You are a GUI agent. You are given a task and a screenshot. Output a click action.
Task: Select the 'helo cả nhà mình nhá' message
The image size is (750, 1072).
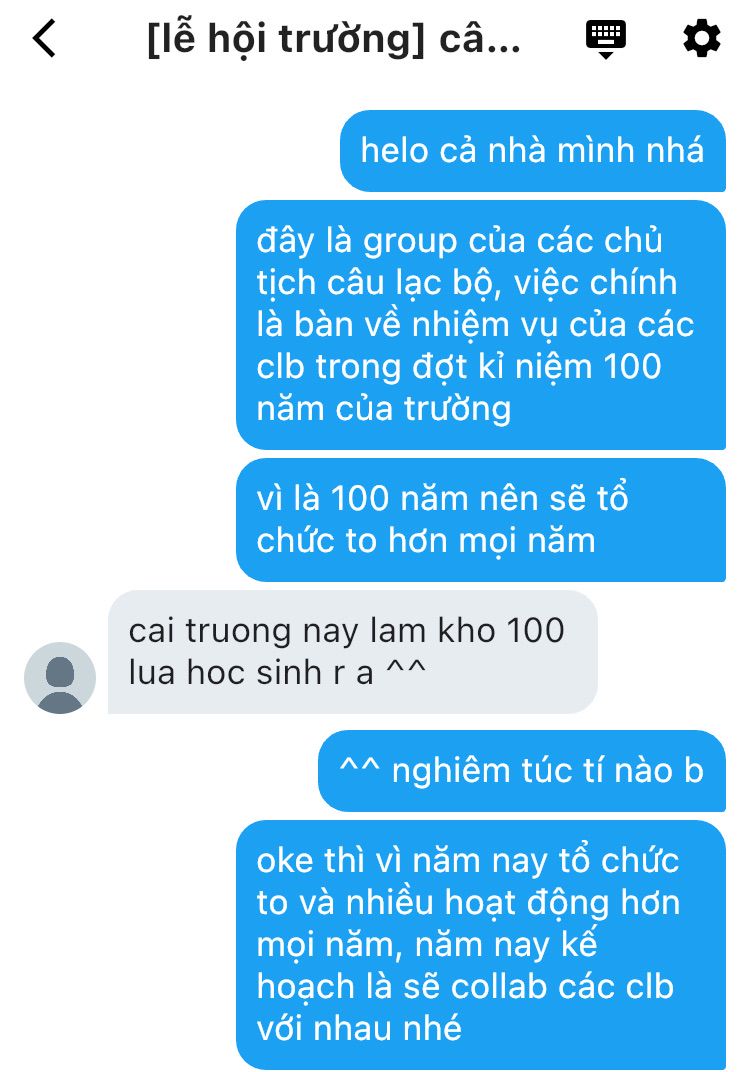533,151
